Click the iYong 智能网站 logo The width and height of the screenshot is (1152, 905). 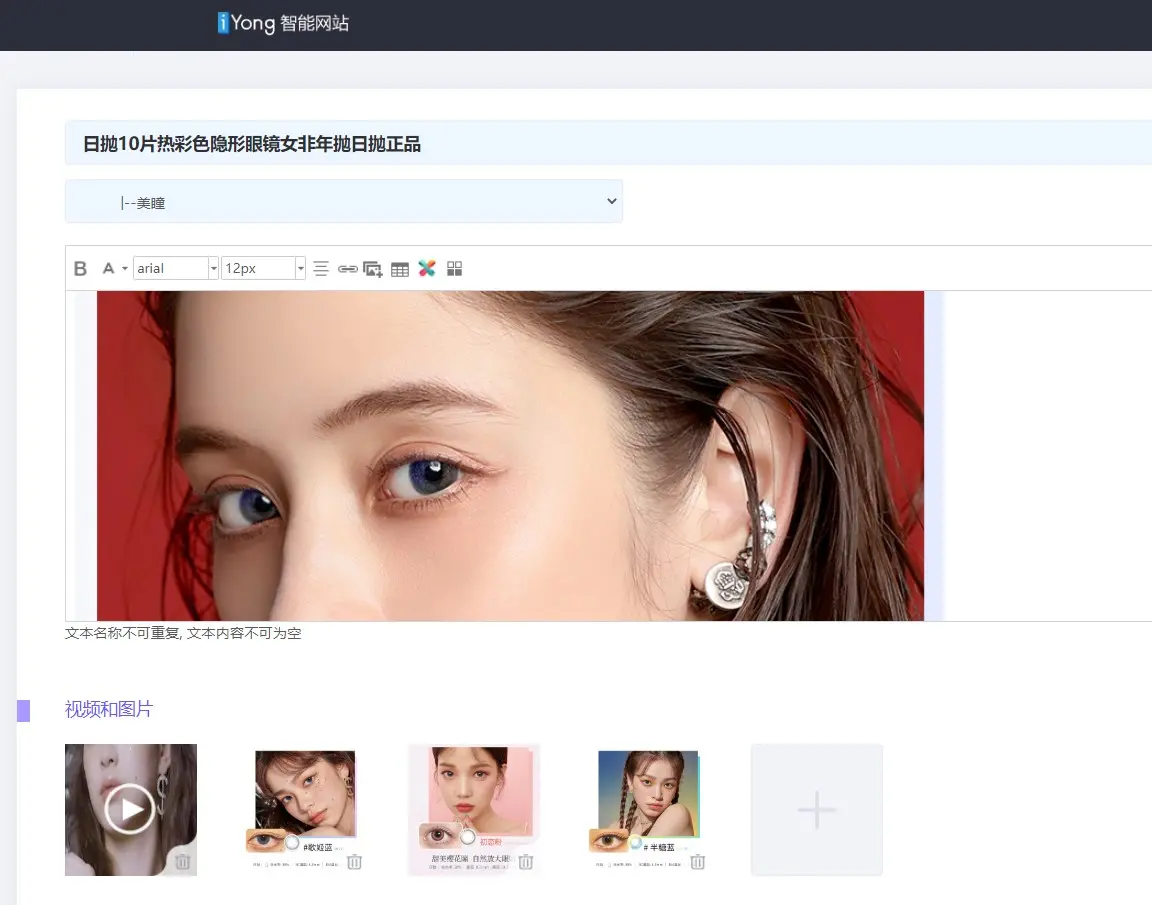pyautogui.click(x=283, y=23)
